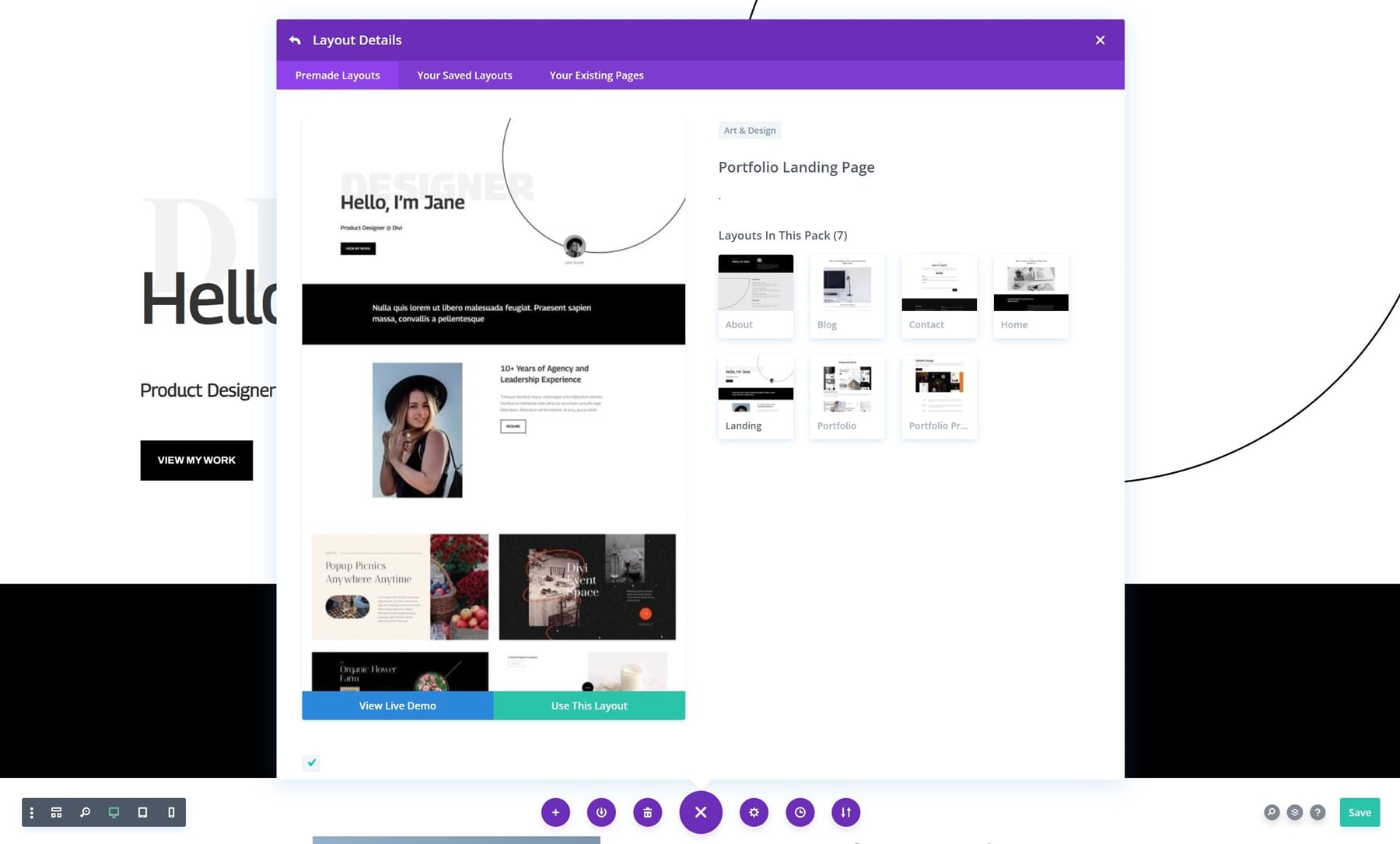Screen dimensions: 1400x844
Task: Exit the builder using the power icon
Action: click(600, 812)
